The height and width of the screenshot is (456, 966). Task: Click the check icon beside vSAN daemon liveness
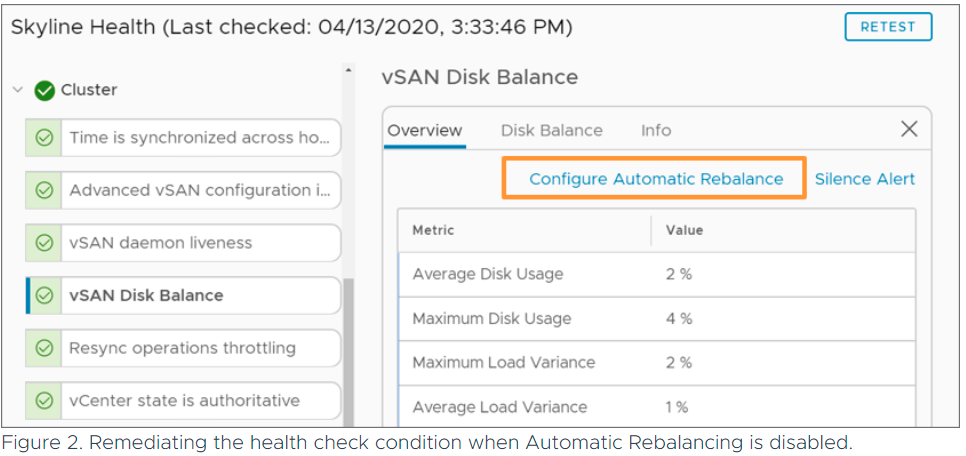[x=44, y=243]
